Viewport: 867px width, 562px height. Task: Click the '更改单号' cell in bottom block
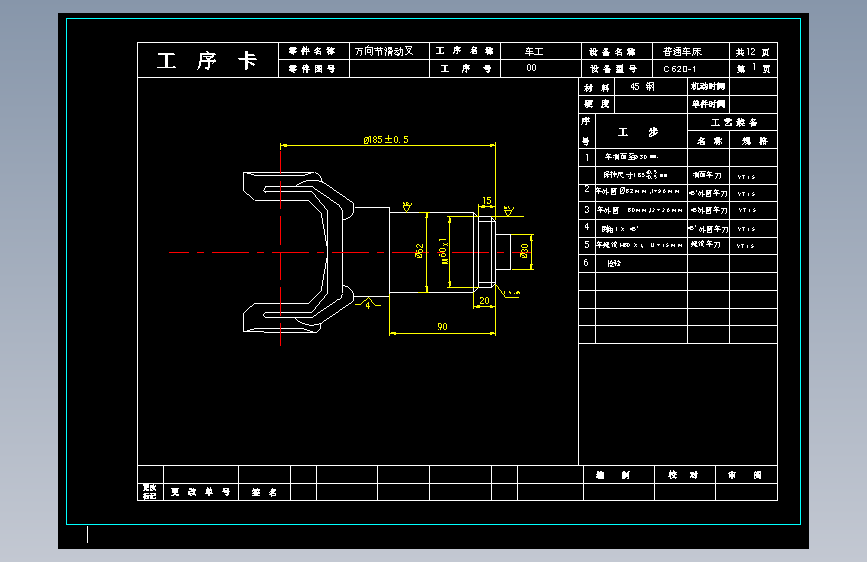[201, 492]
